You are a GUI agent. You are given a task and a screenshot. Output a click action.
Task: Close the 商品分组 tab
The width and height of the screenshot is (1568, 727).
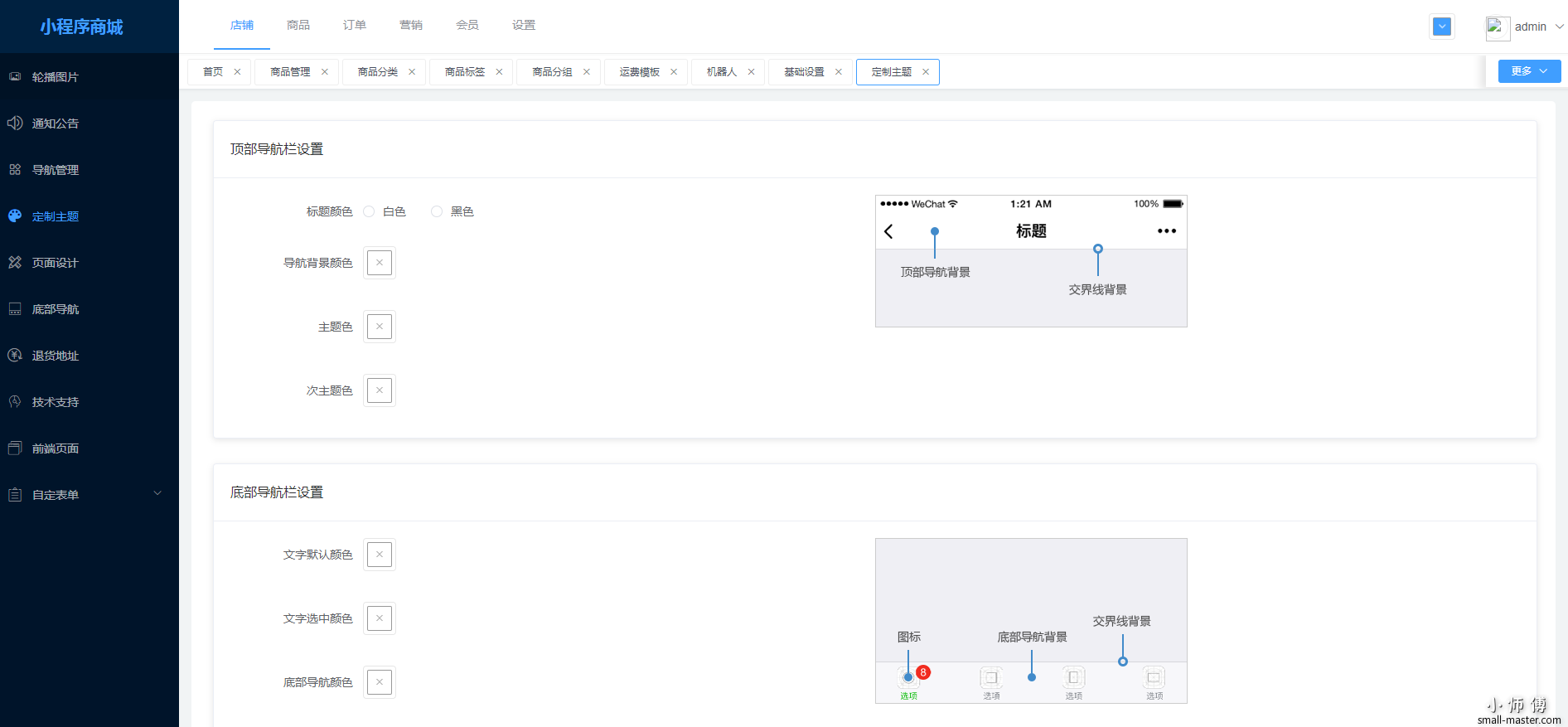(587, 72)
